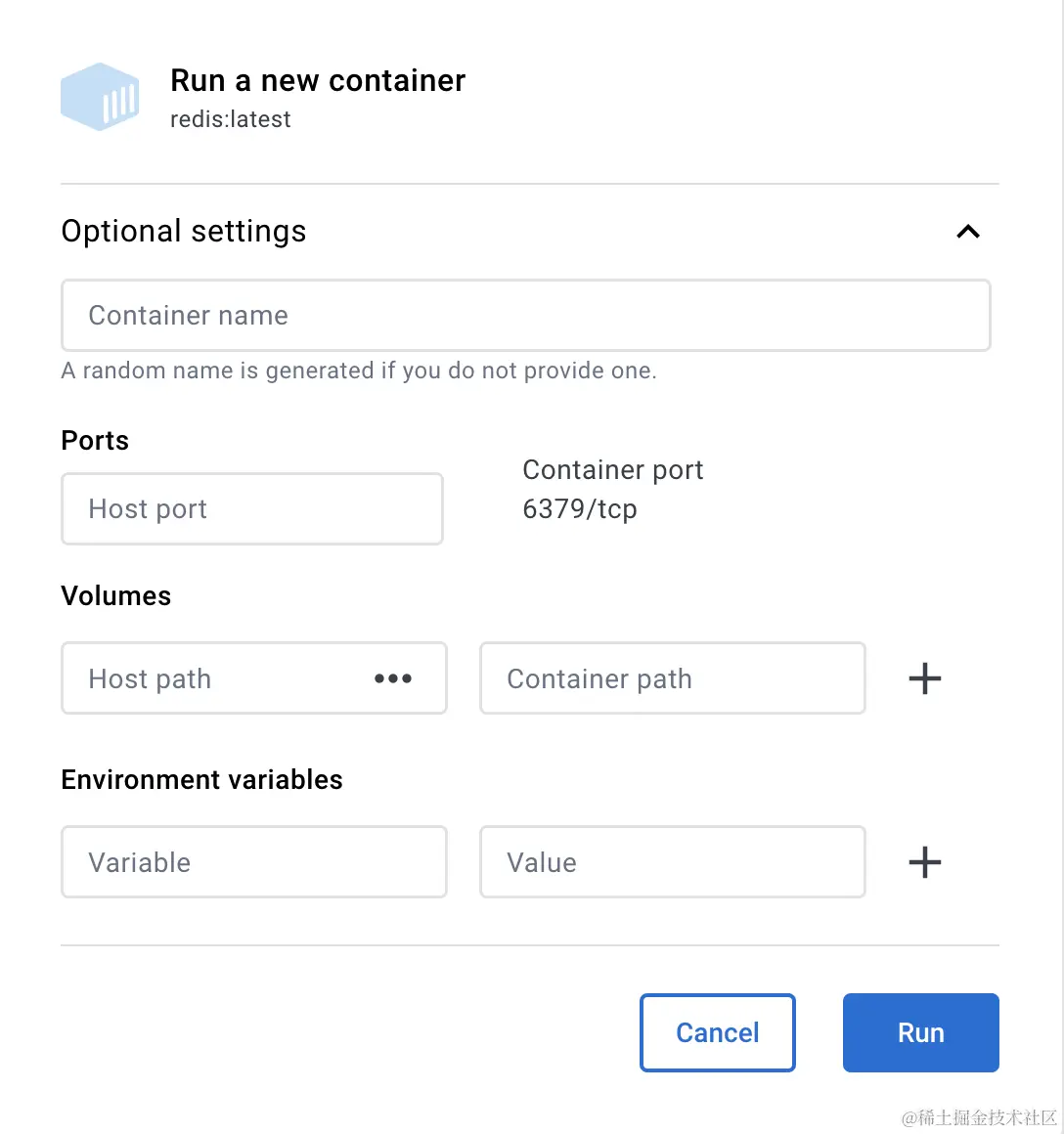Click the "Run a new container" title
This screenshot has height=1134, width=1064.
coord(318,80)
